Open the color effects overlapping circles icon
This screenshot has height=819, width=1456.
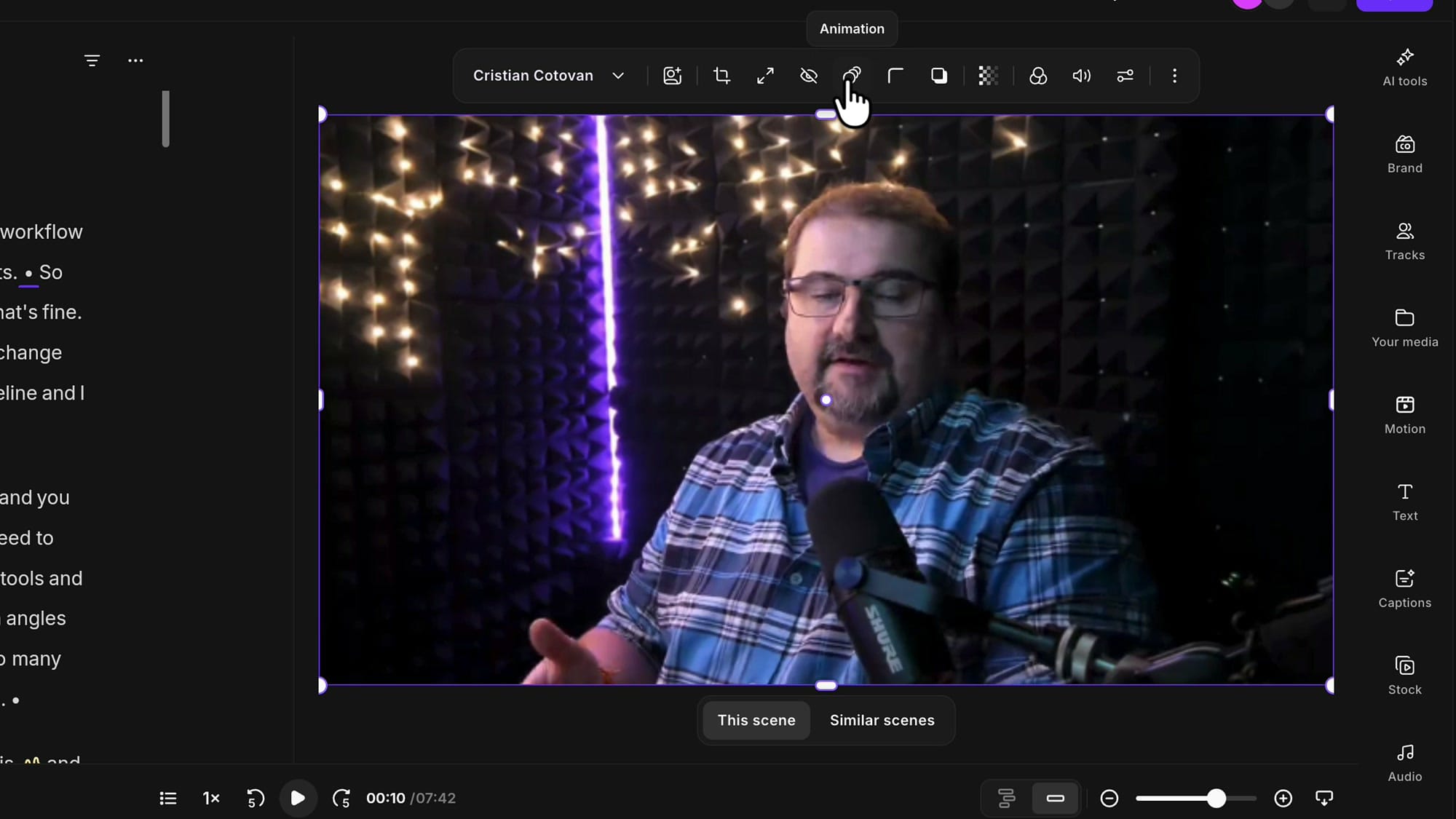(1038, 76)
